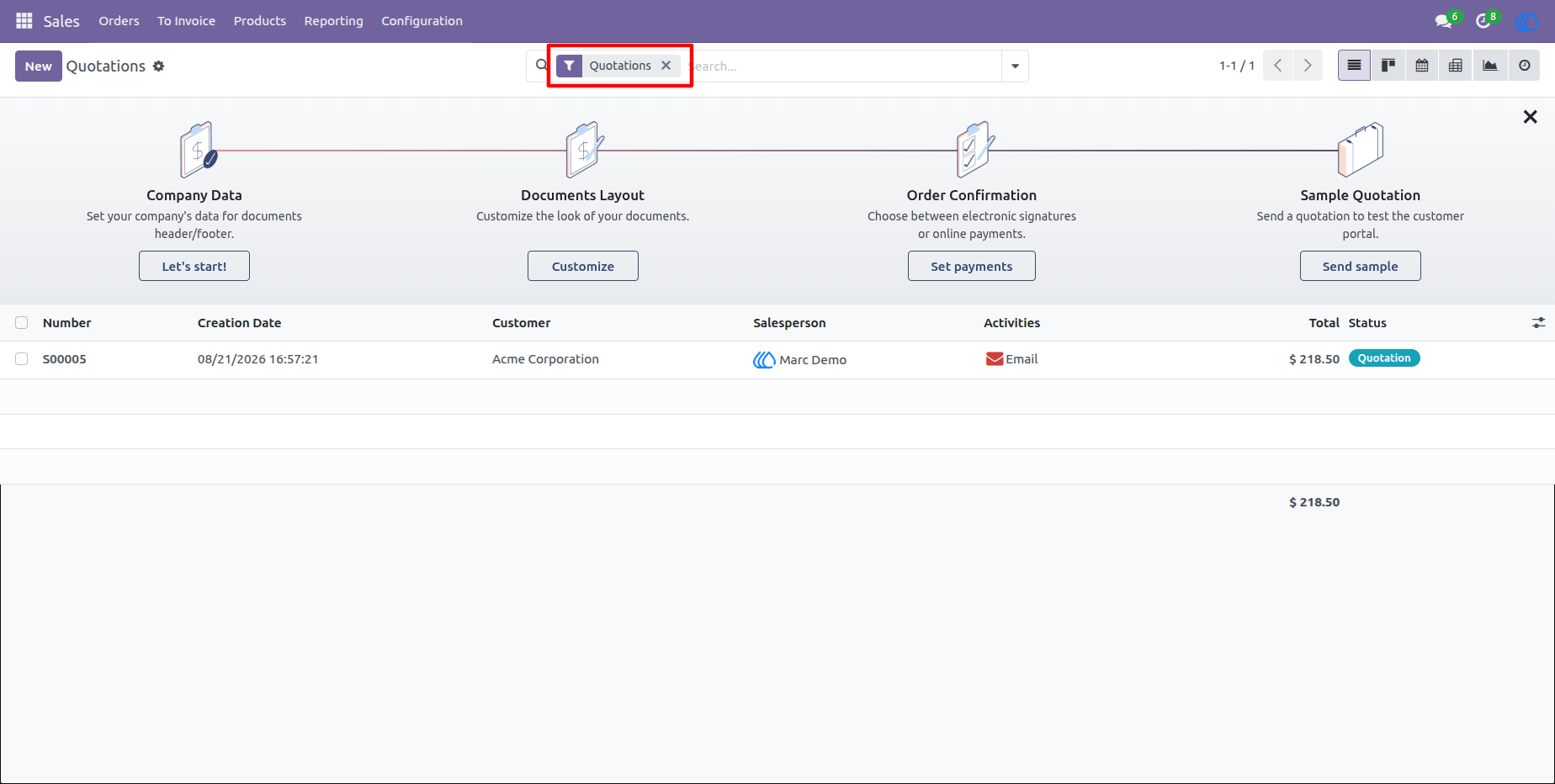Click the Sample Quotation box icon
1555x784 pixels.
tap(1361, 150)
